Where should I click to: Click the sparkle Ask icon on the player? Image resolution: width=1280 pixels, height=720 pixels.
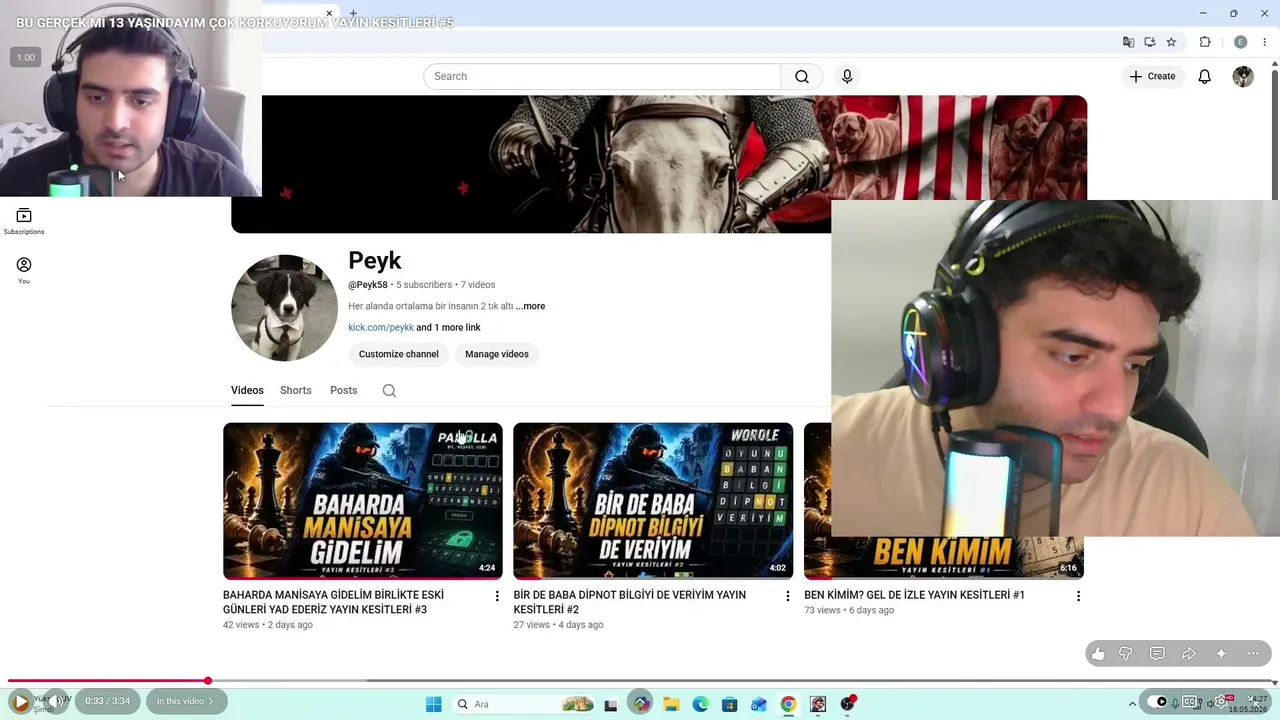tap(1221, 654)
